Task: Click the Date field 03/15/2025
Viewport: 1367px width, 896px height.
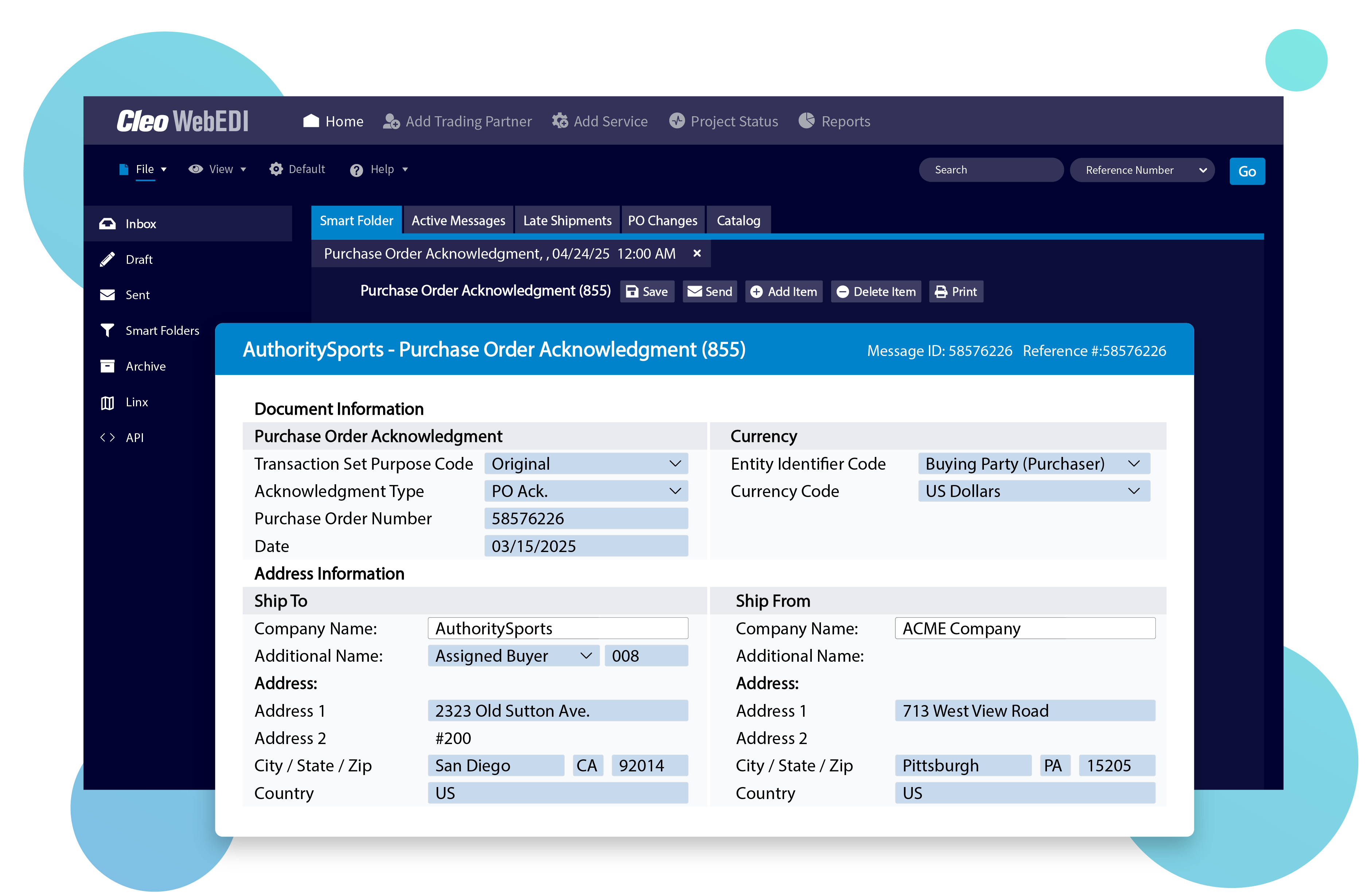Action: [586, 547]
